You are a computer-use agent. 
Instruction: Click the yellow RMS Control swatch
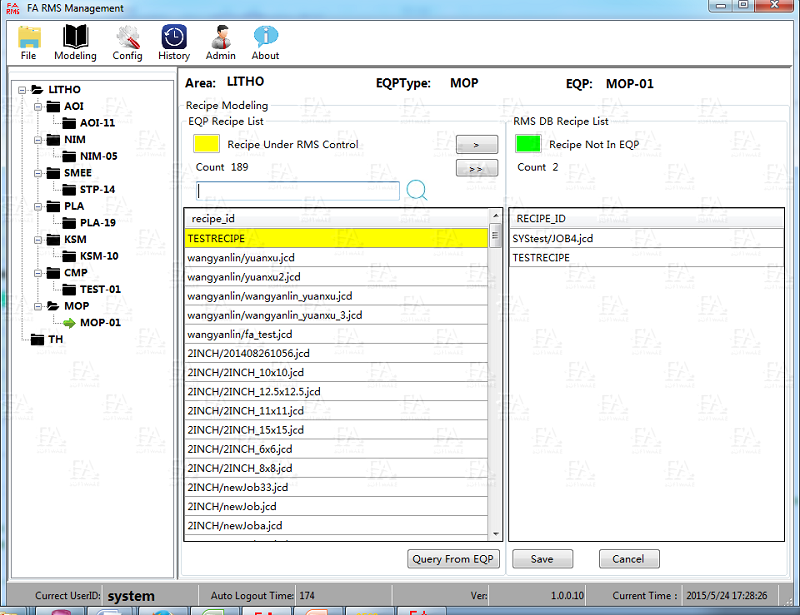206,144
